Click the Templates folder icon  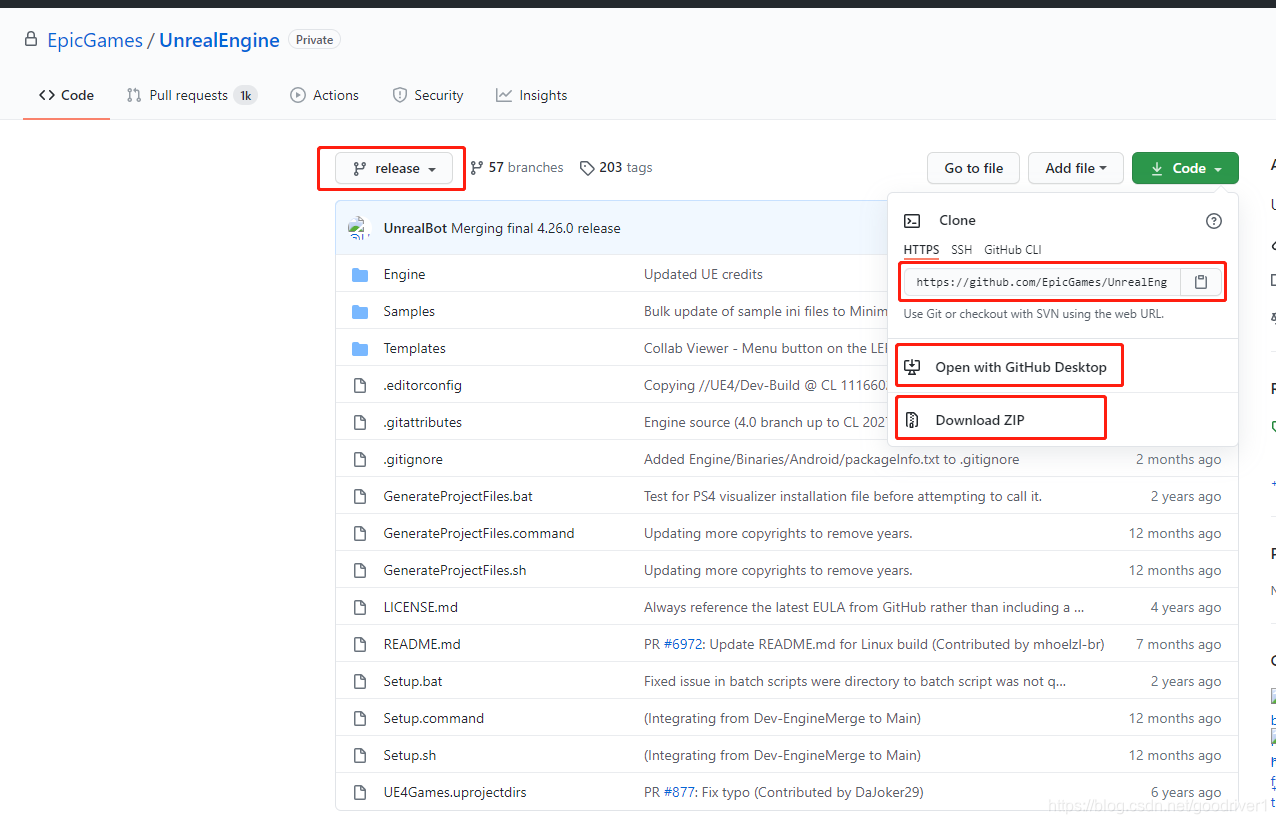click(360, 348)
